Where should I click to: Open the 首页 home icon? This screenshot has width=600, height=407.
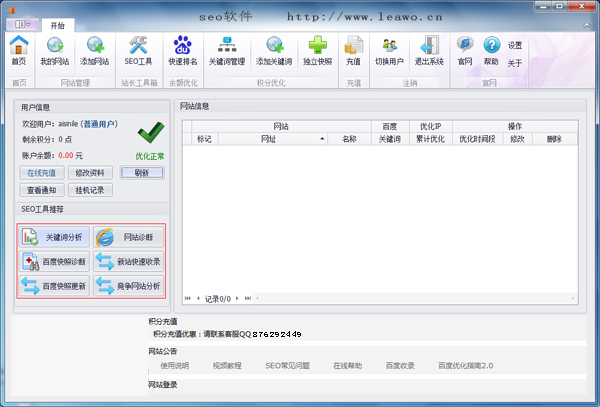click(x=19, y=51)
